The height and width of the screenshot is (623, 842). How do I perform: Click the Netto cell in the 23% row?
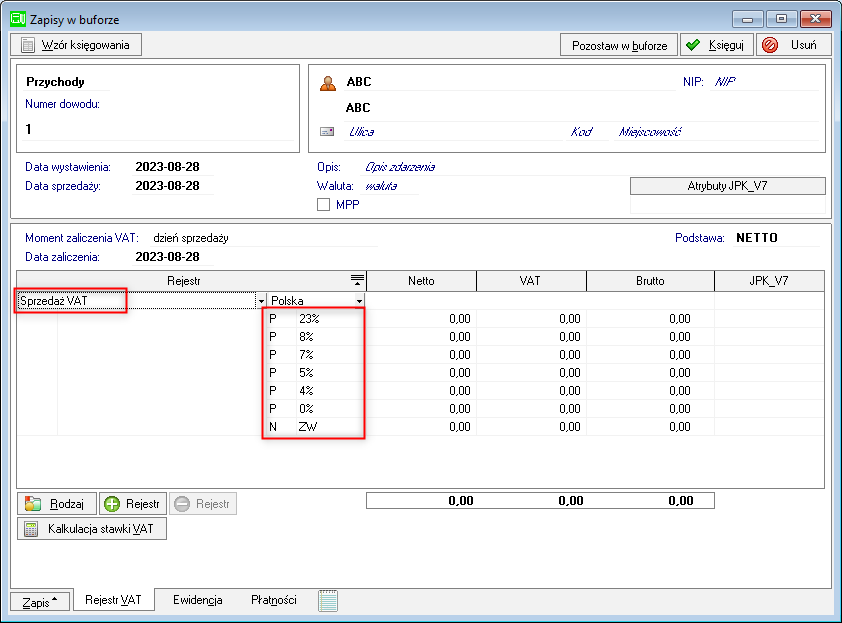click(x=422, y=319)
